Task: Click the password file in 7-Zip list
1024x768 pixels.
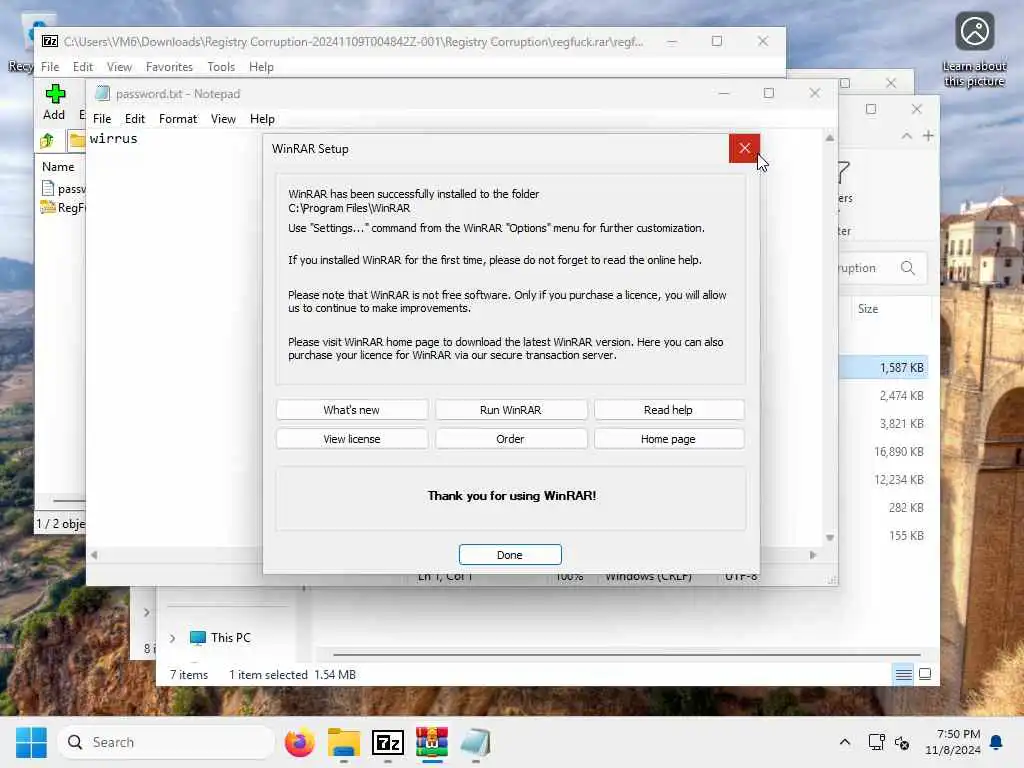Action: coord(63,189)
